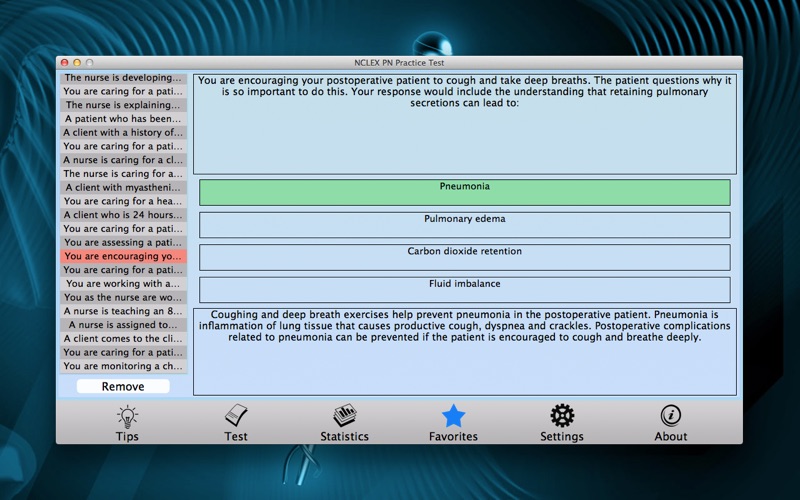Click the Remove button
The image size is (800, 500).
123,386
